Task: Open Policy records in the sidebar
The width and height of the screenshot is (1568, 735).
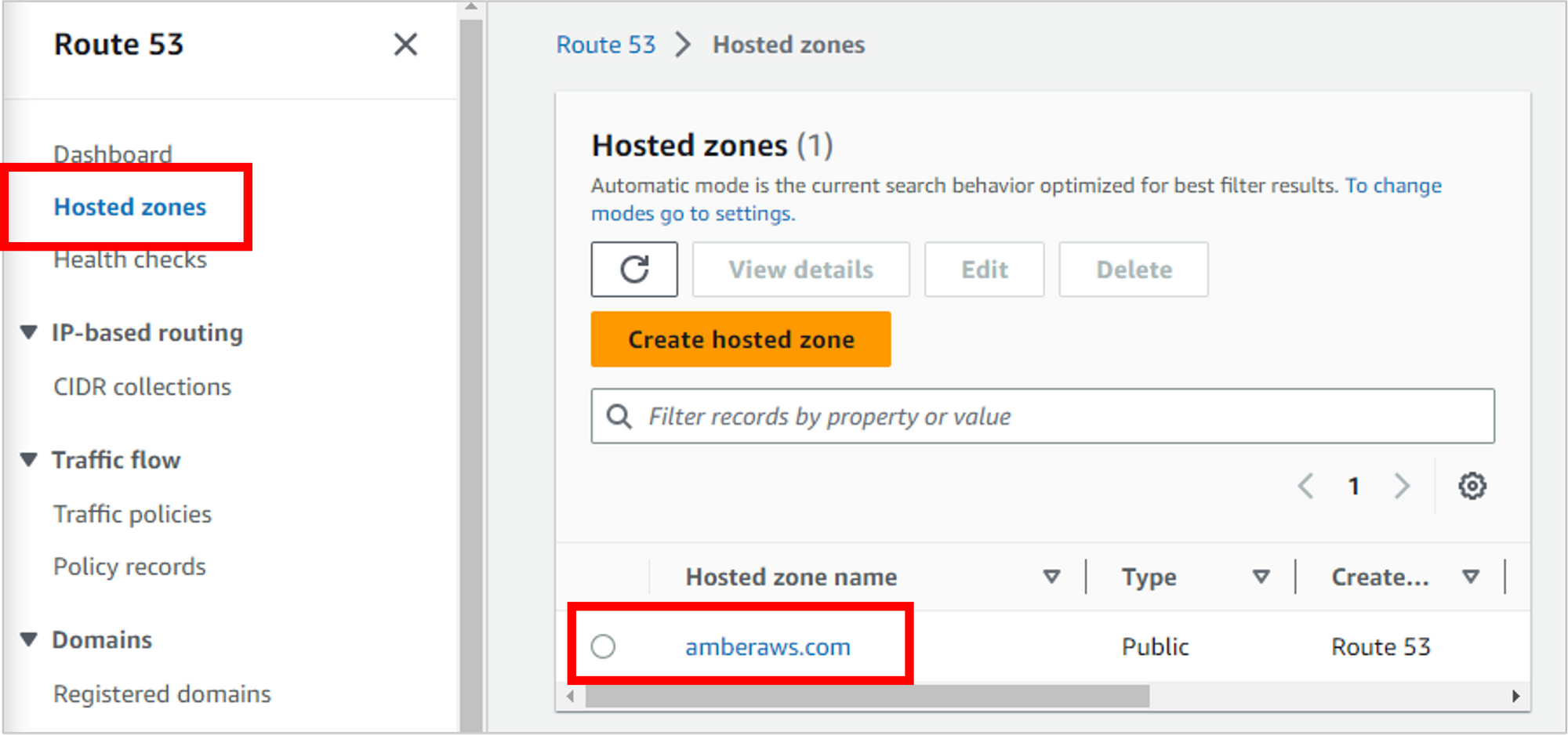Action: coord(129,567)
